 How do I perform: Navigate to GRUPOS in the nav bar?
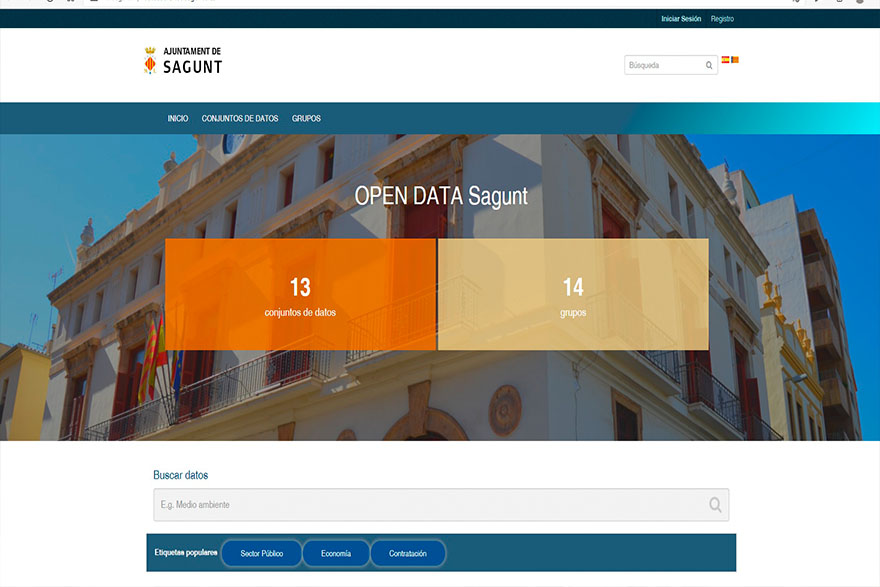pos(306,119)
